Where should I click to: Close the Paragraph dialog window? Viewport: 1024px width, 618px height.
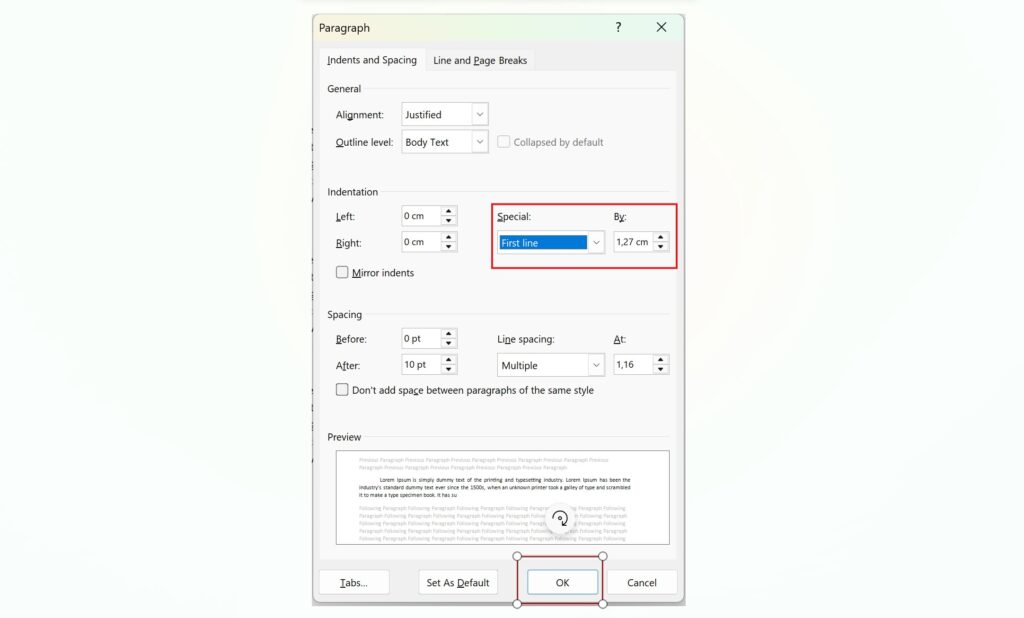(661, 28)
